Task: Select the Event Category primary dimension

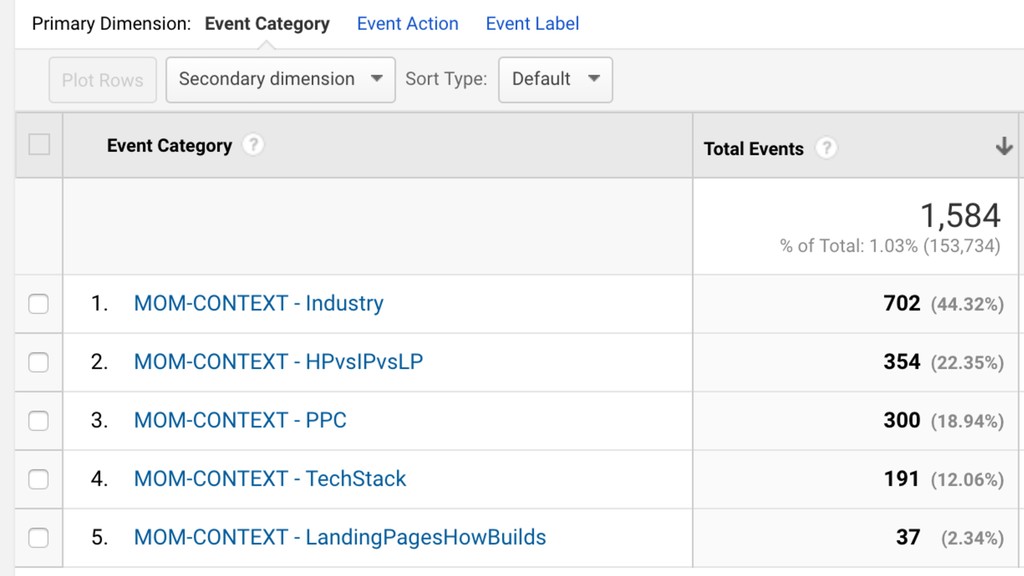Action: (x=267, y=24)
